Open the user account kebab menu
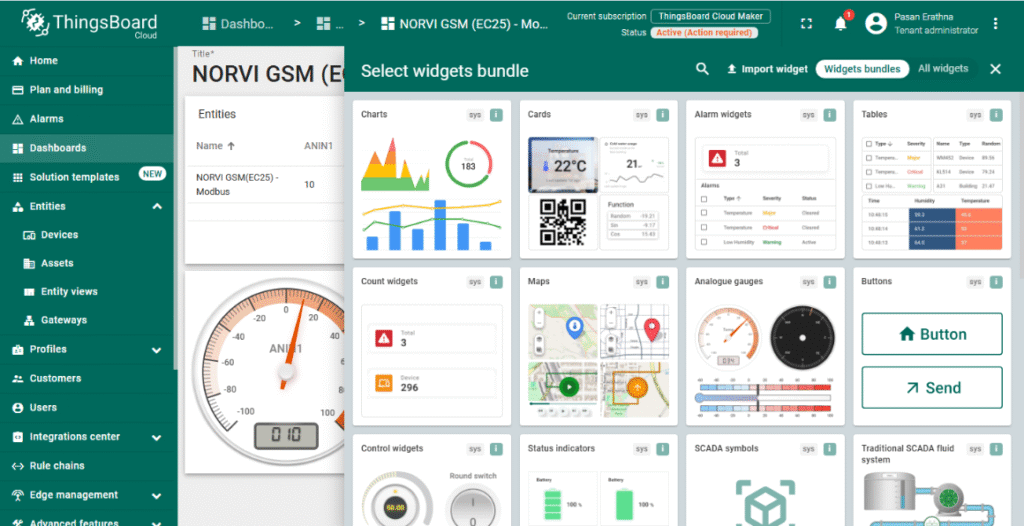The width and height of the screenshot is (1024, 526). tap(995, 23)
